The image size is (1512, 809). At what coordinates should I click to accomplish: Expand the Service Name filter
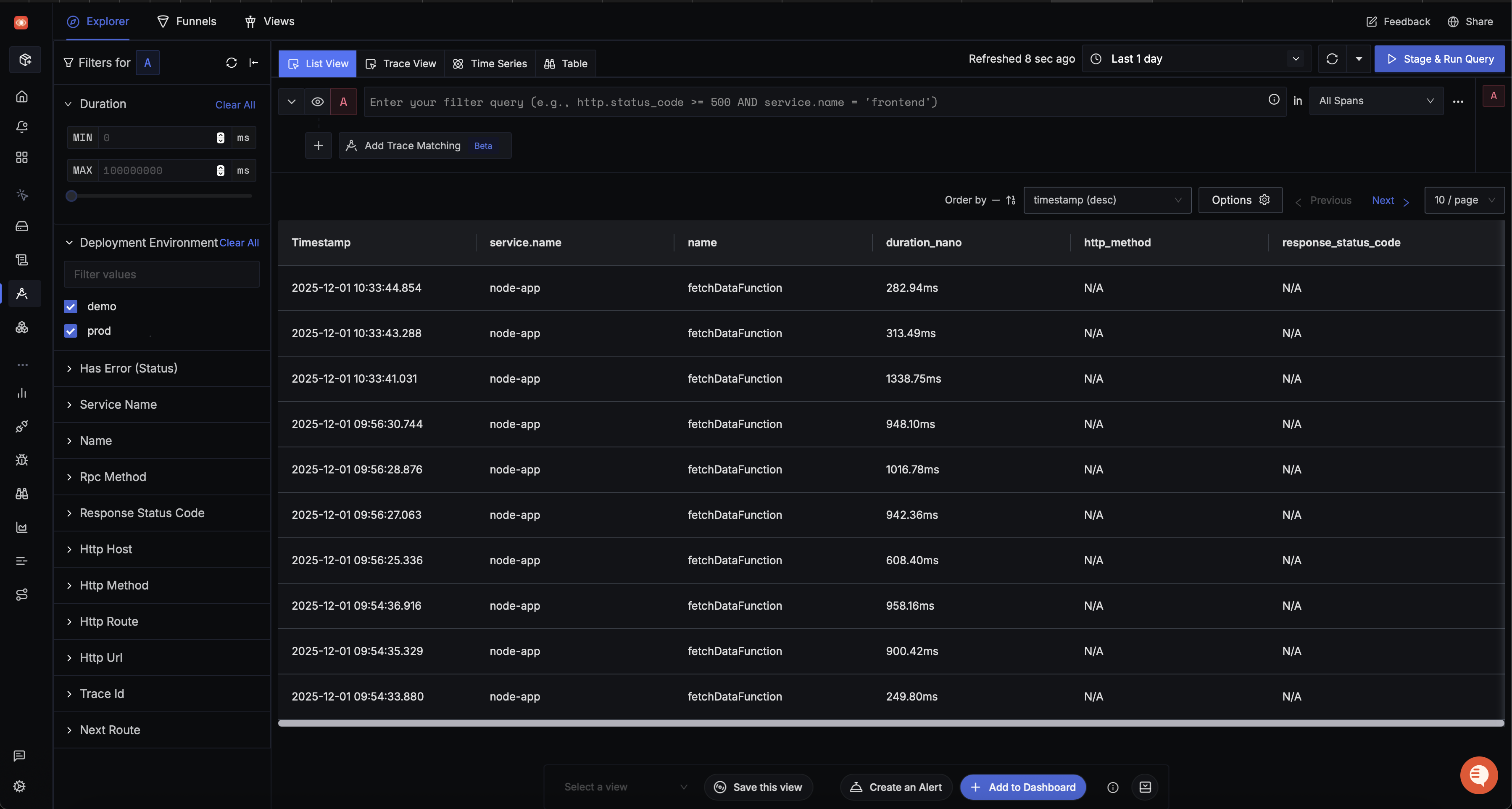click(118, 404)
